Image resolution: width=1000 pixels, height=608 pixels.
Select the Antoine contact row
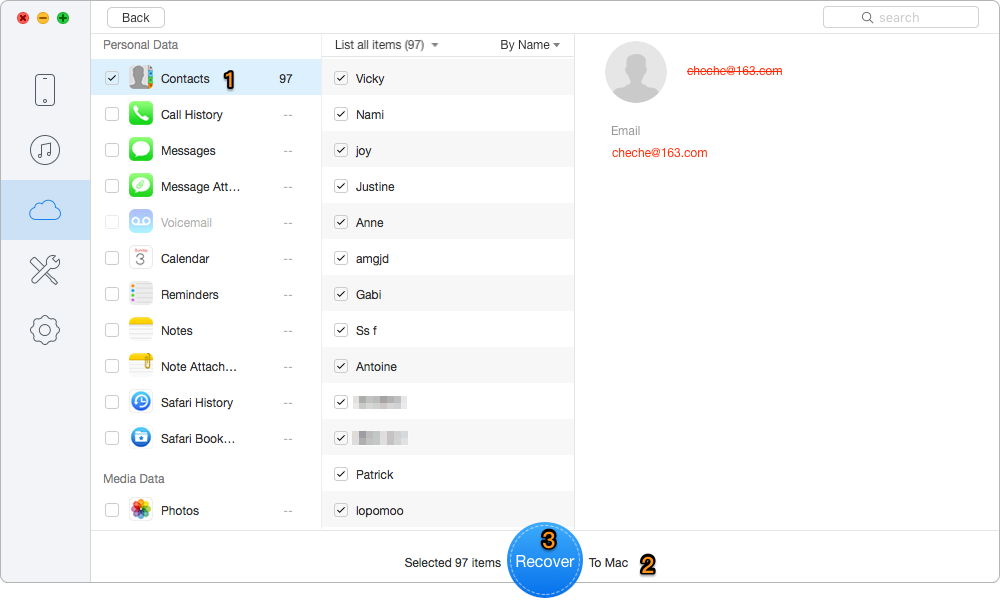click(x=448, y=366)
